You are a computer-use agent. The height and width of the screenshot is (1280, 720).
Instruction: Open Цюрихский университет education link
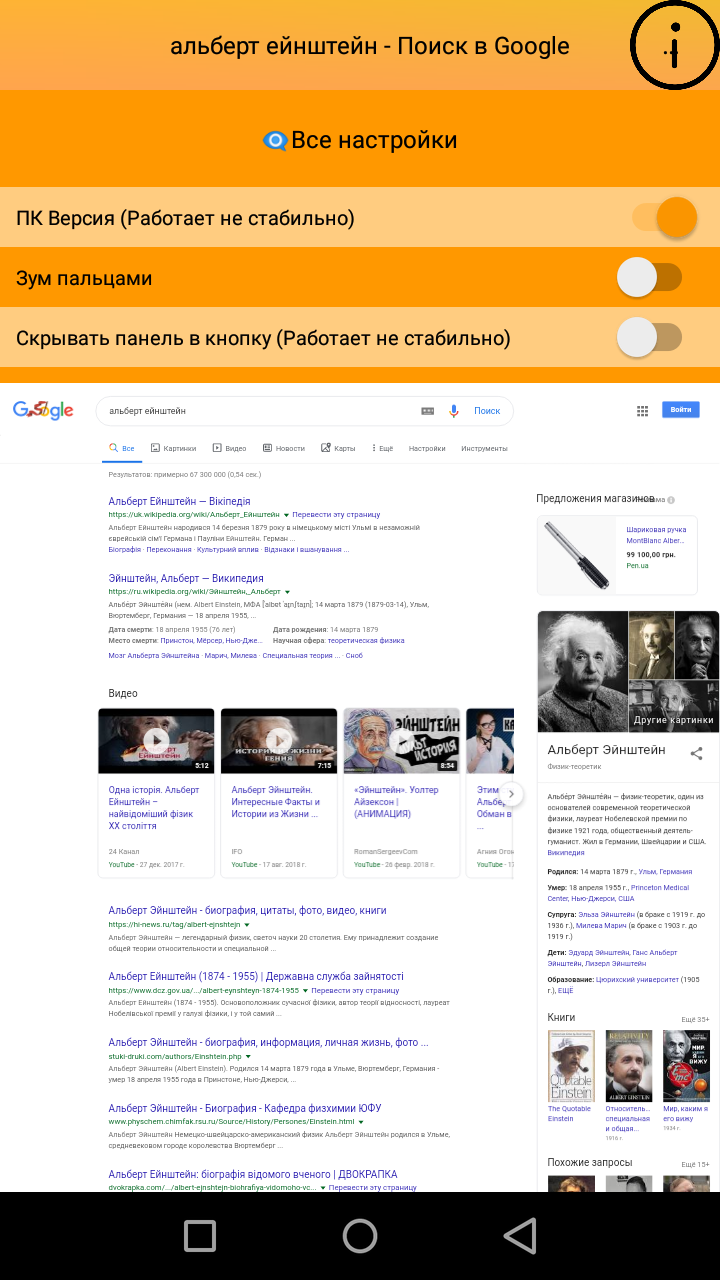point(638,980)
